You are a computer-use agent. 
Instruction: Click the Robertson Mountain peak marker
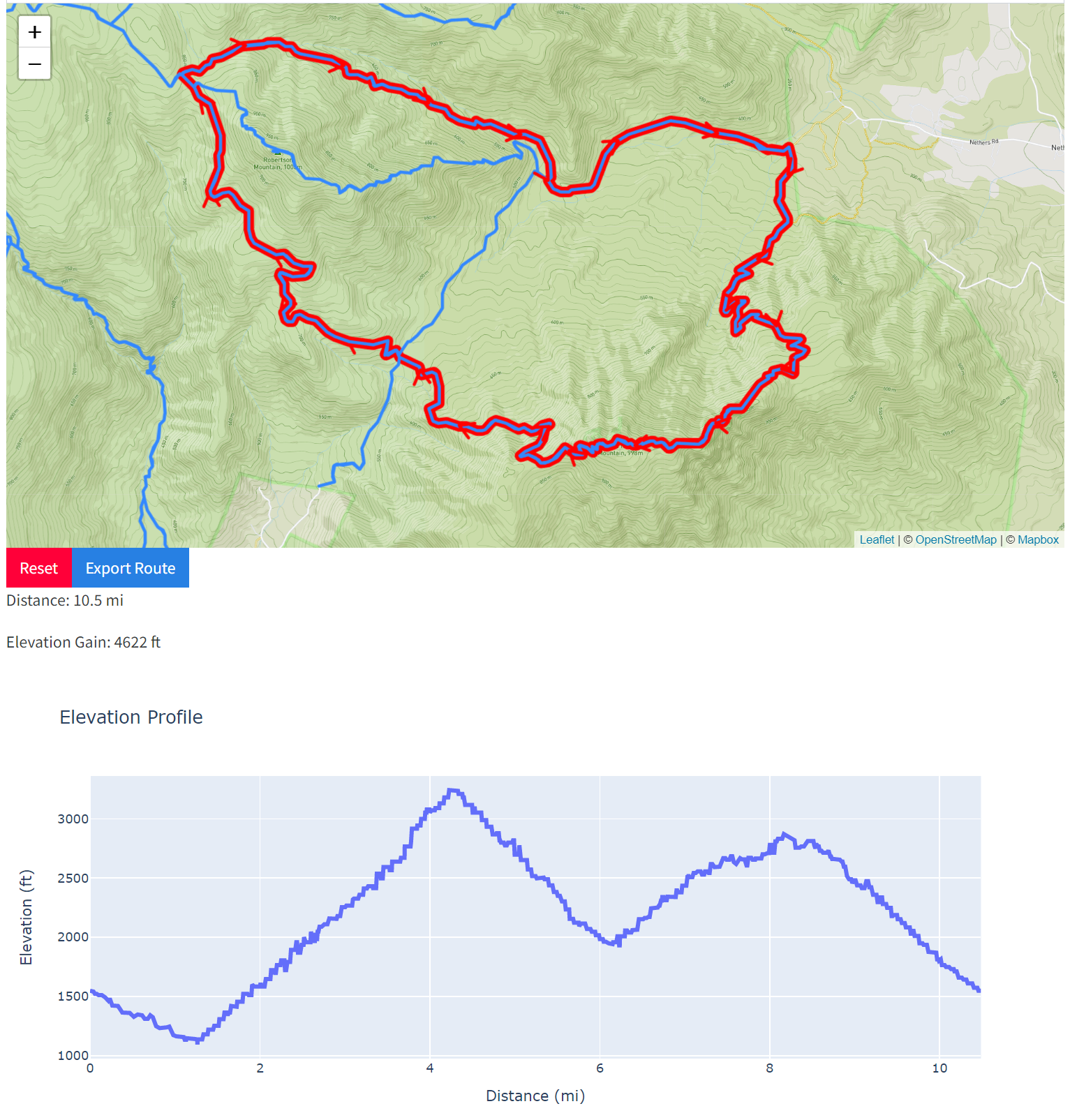tap(277, 152)
